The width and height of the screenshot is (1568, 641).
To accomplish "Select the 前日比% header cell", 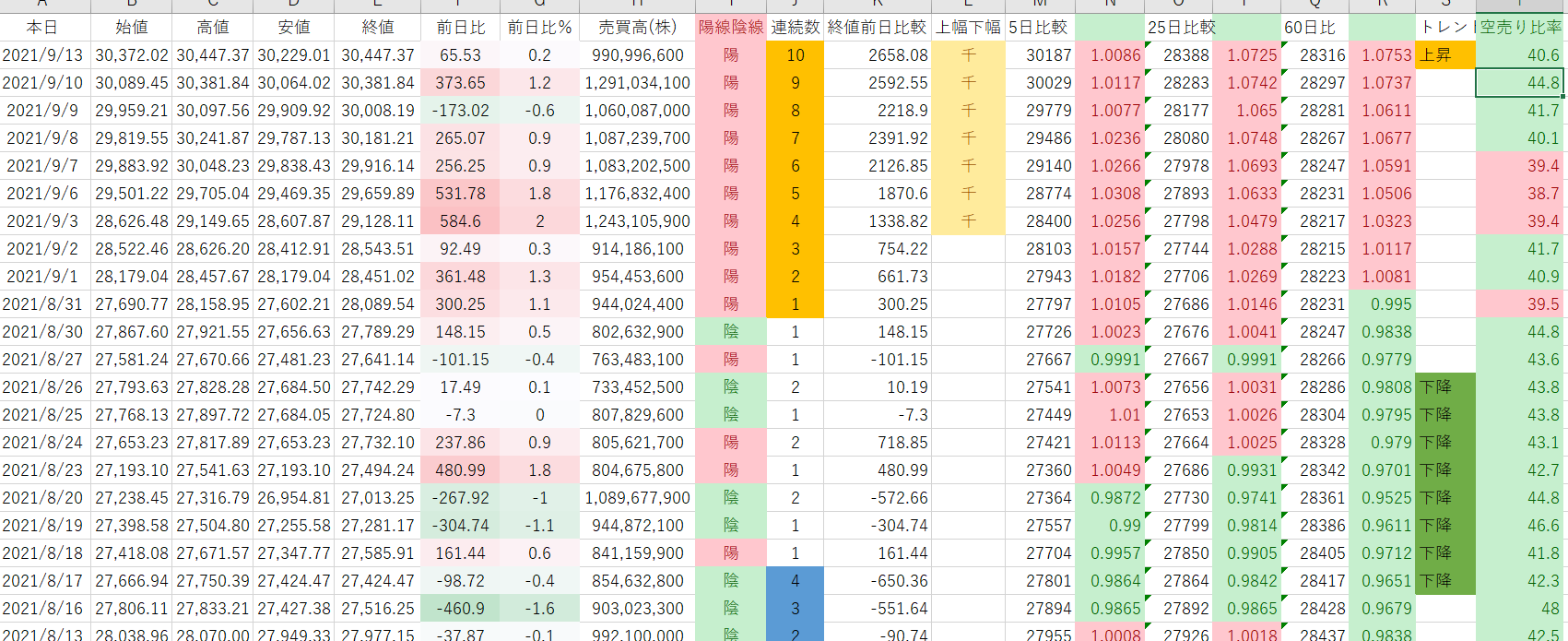I will pyautogui.click(x=540, y=28).
